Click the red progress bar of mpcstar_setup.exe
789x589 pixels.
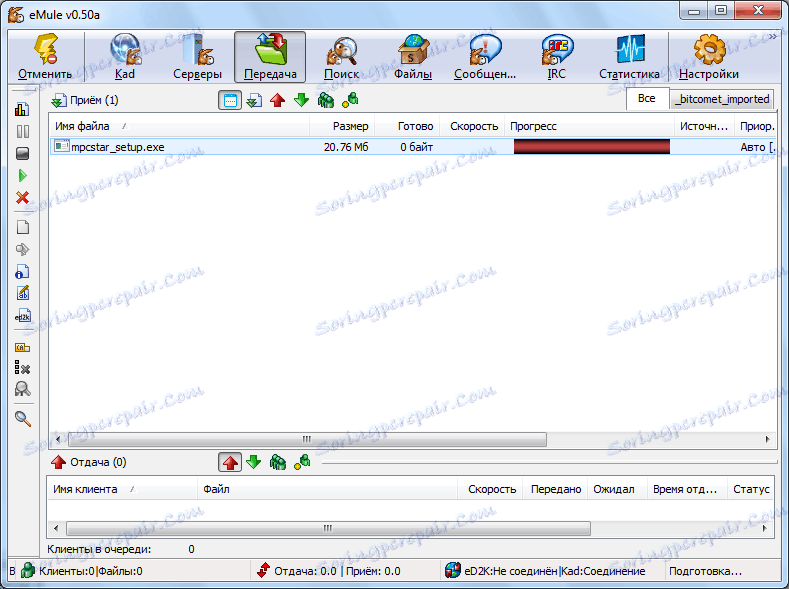coord(592,146)
